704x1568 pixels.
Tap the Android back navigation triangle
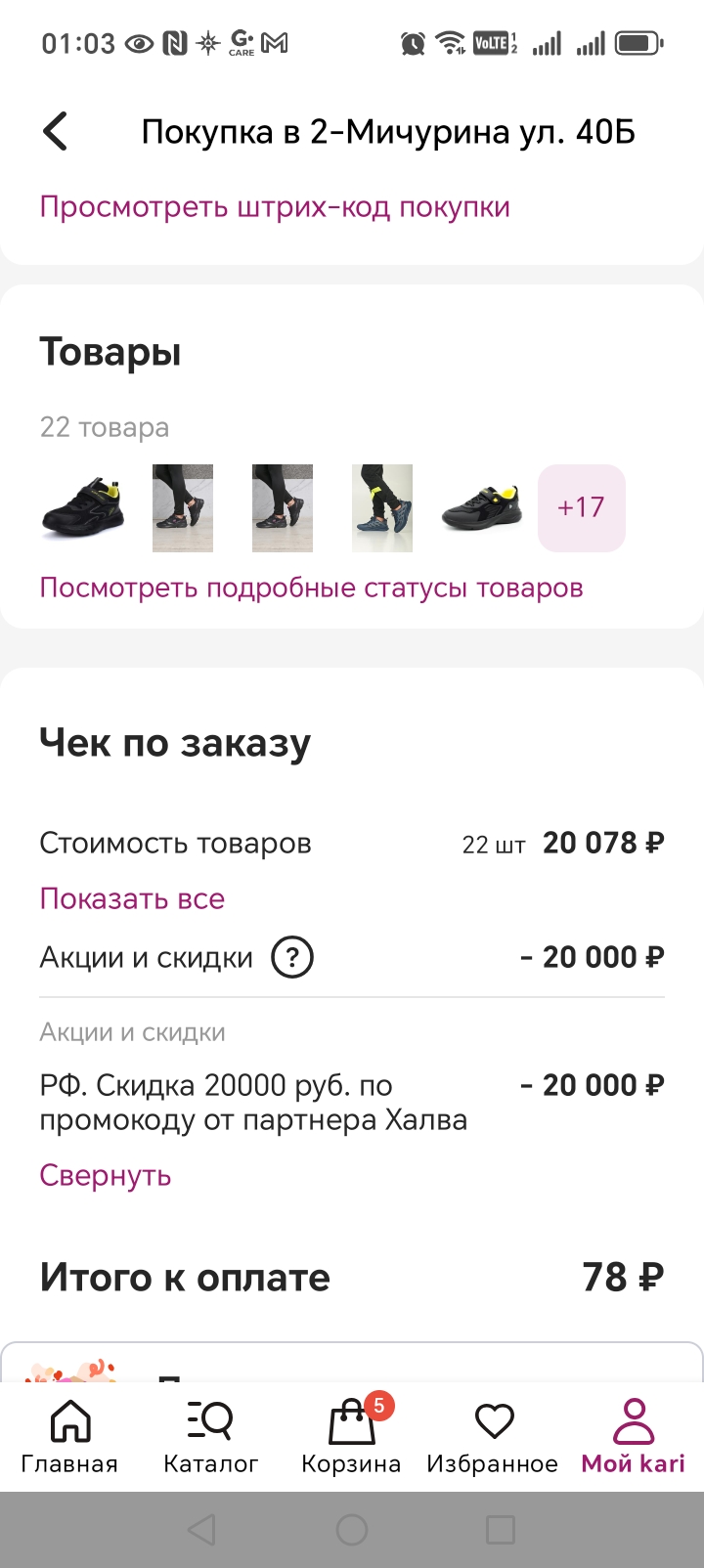pyautogui.click(x=201, y=1530)
